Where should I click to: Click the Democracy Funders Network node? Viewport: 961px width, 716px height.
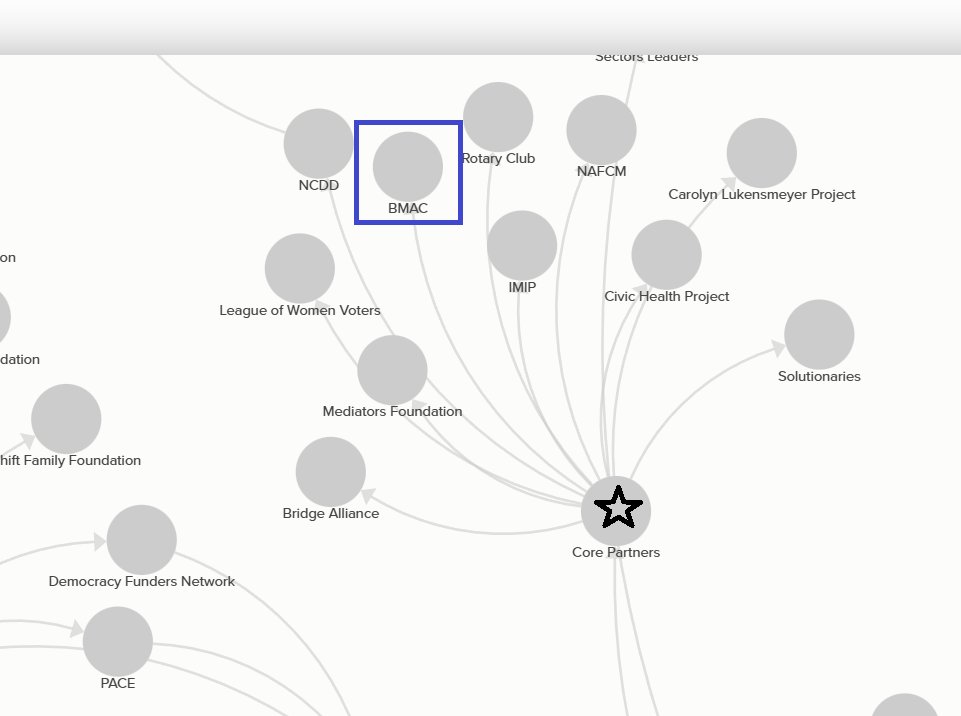[142, 539]
